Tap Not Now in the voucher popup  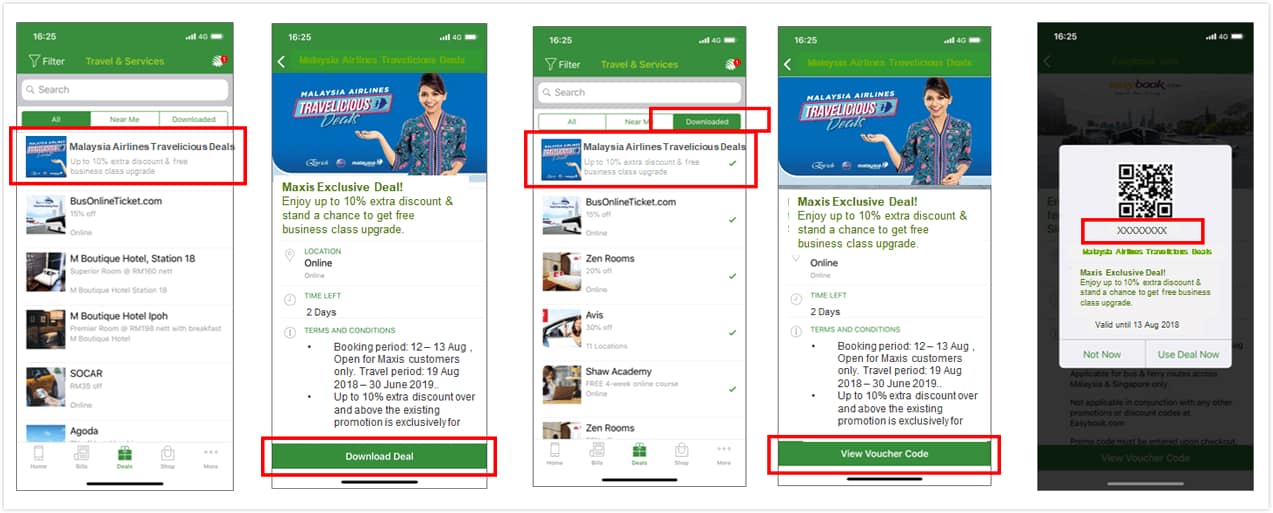coord(1102,354)
